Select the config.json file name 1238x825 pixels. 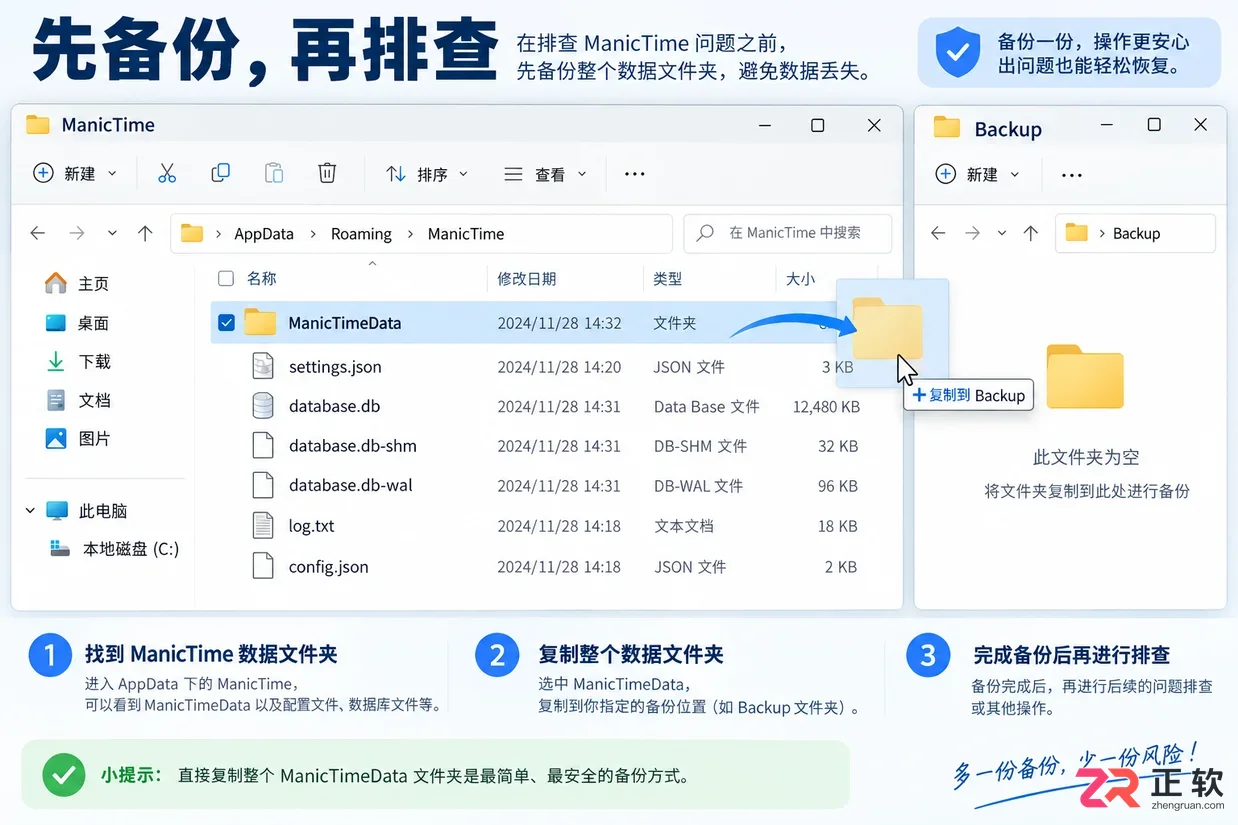(x=329, y=567)
